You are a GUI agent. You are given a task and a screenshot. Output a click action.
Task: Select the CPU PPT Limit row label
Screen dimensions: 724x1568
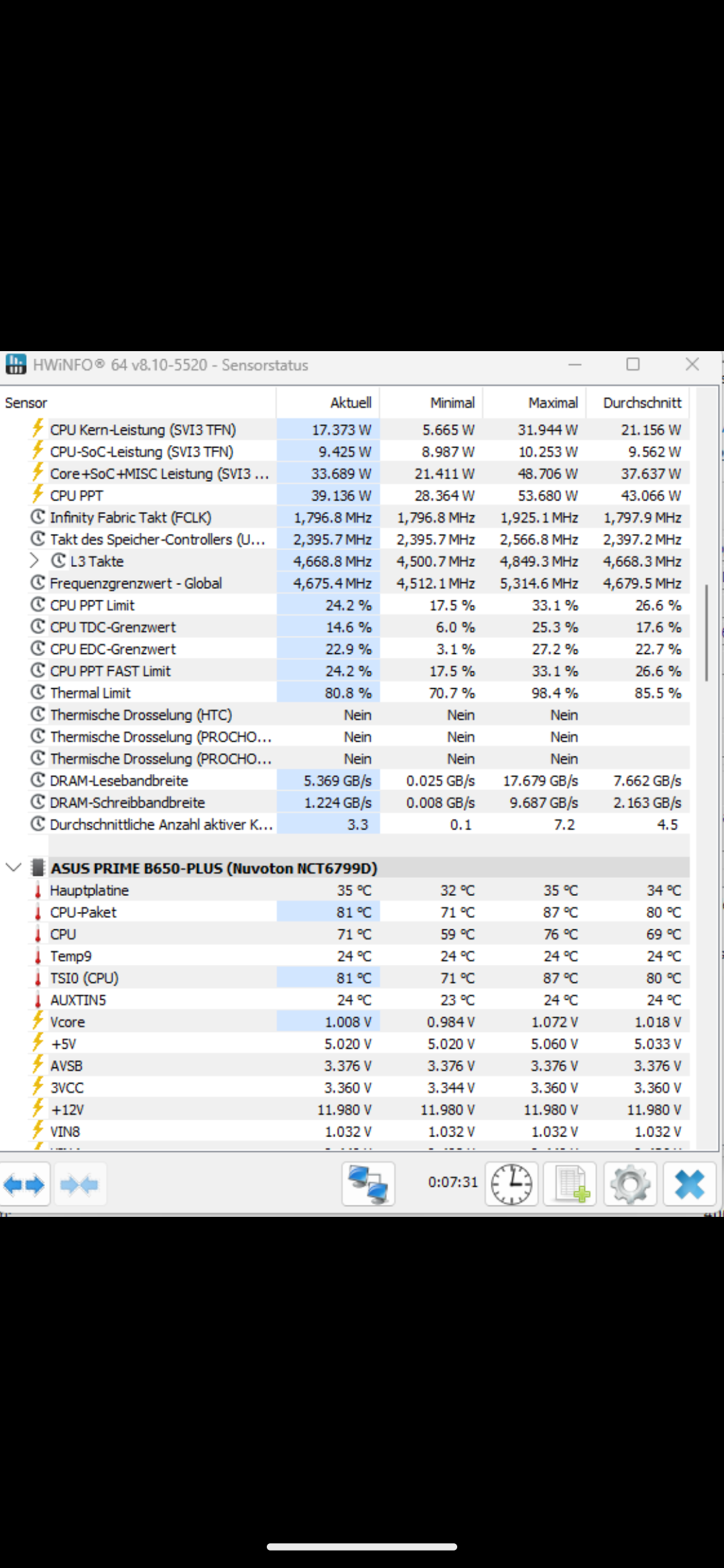pyautogui.click(x=93, y=605)
